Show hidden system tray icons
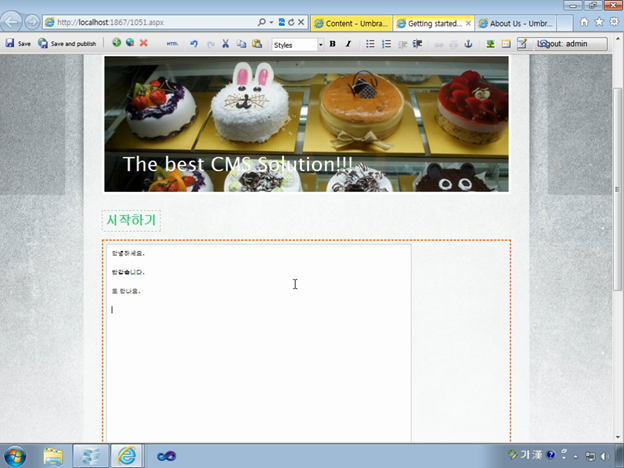This screenshot has height=468, width=624. pos(575,456)
